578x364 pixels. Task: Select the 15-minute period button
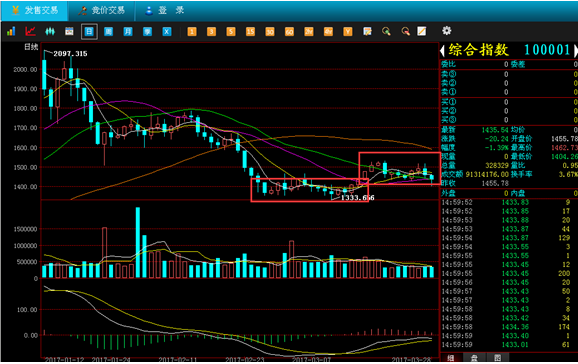point(250,31)
